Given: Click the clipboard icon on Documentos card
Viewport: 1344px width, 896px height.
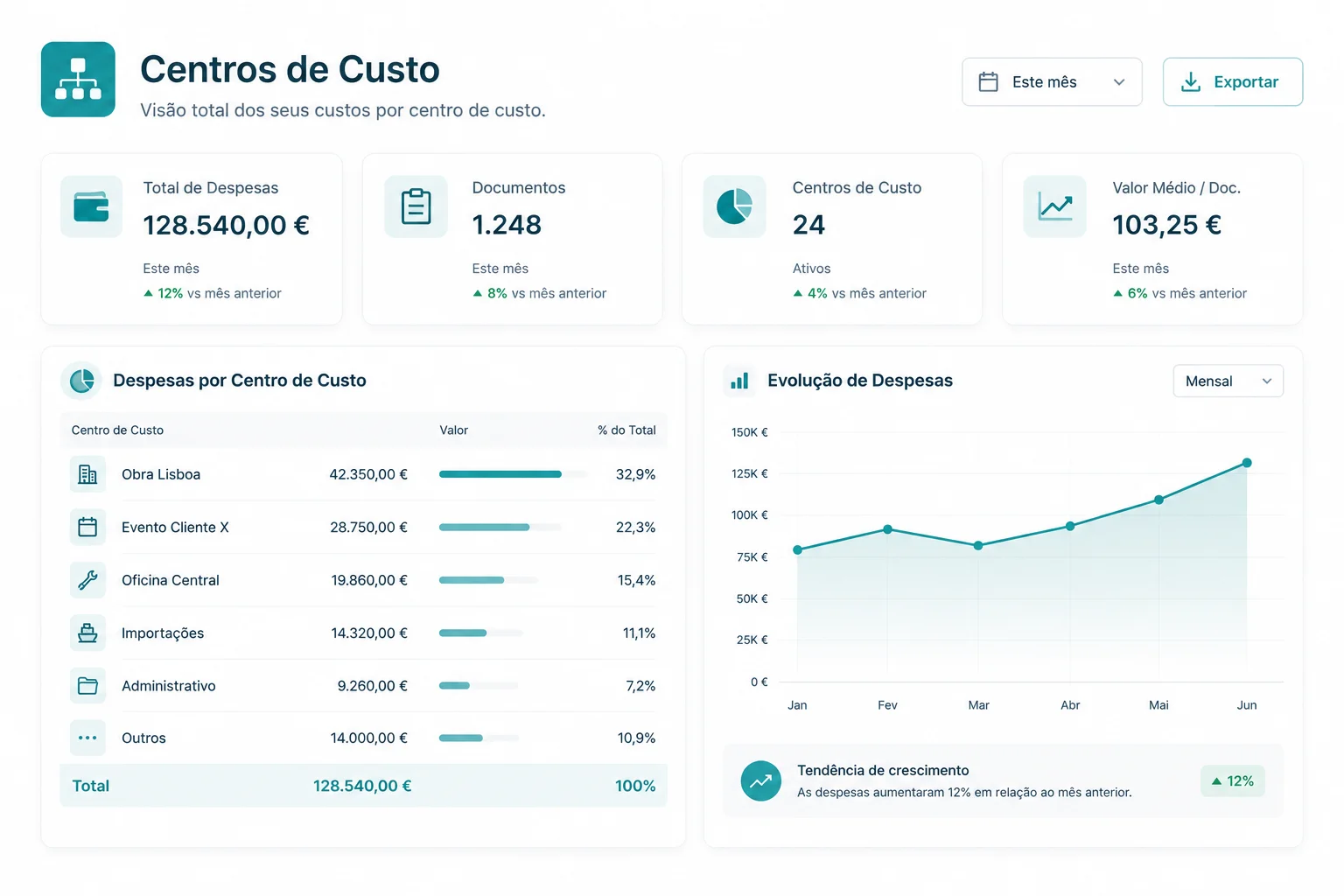Looking at the screenshot, I should [416, 206].
